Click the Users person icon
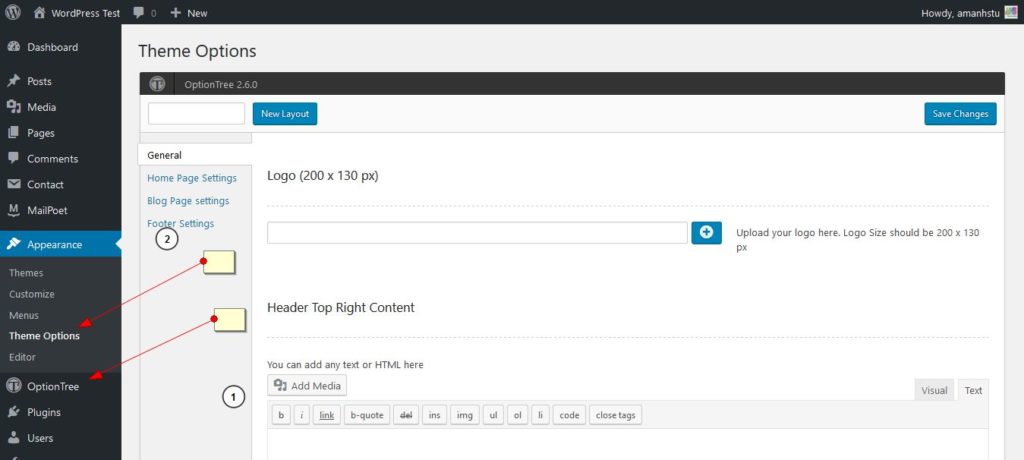Screen dimensions: 1024x460 coord(14,438)
